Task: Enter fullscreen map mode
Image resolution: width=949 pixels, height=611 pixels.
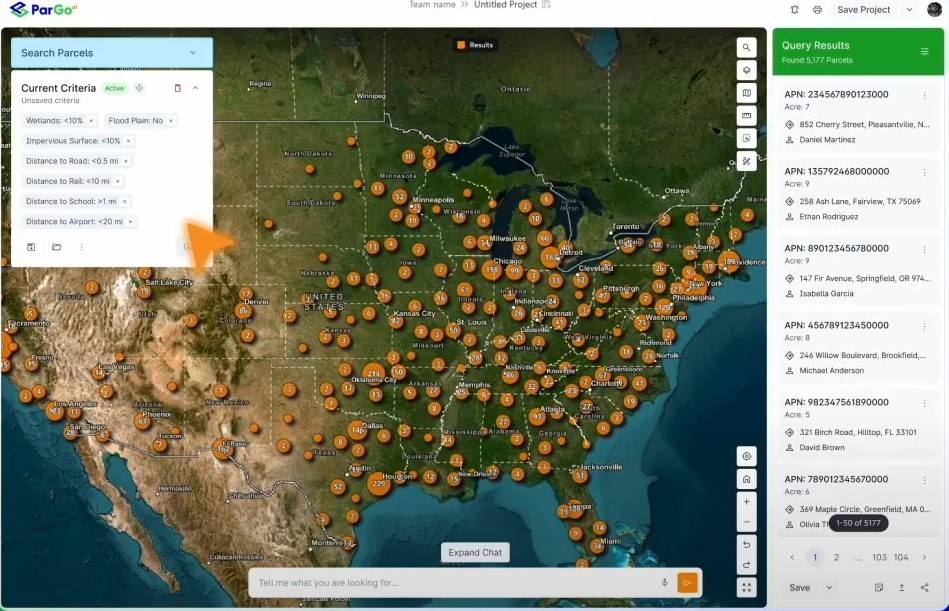Action: click(746, 588)
